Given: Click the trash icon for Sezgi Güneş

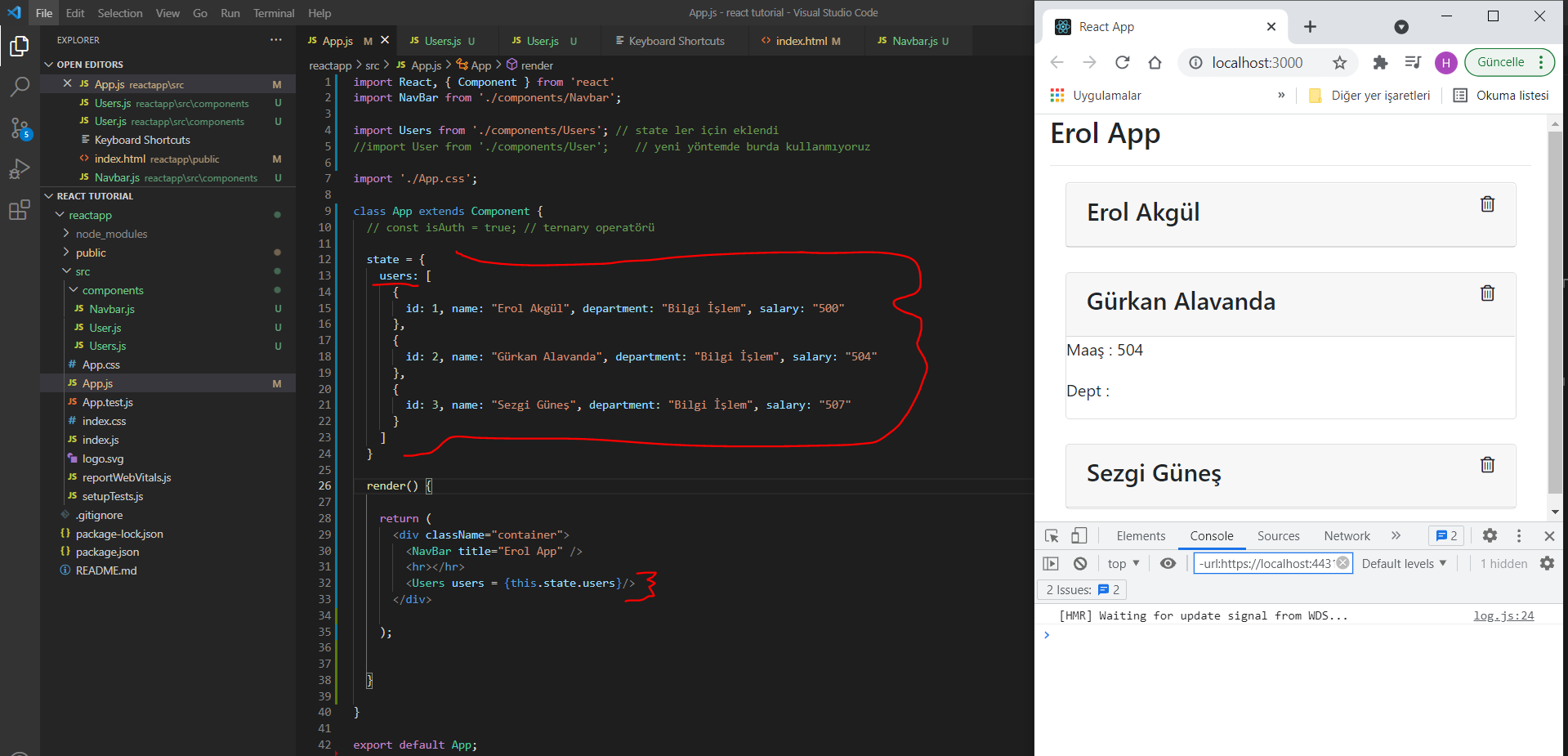Looking at the screenshot, I should (1487, 465).
